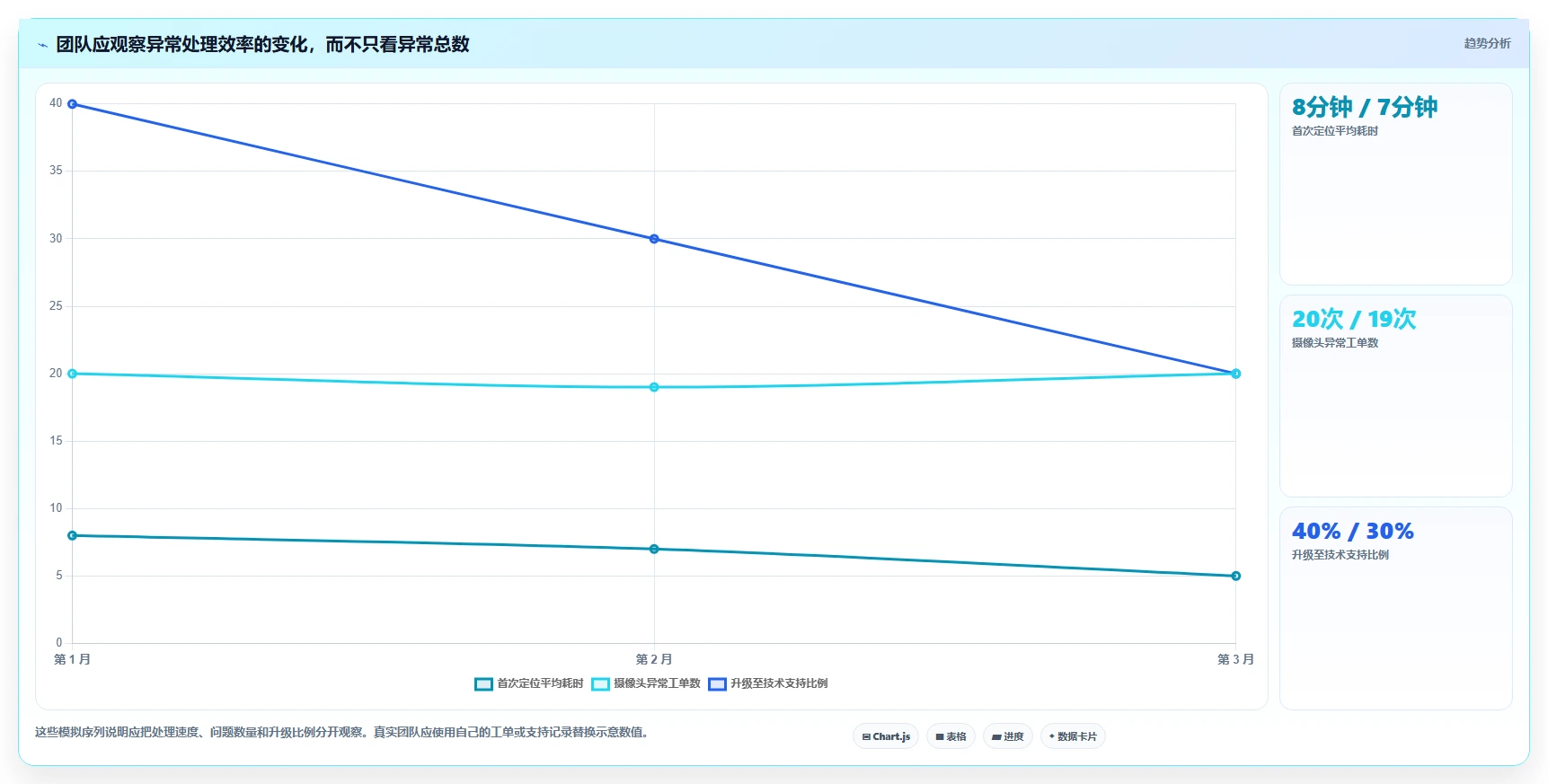Click the 第2月 x-axis label
Image resolution: width=1548 pixels, height=784 pixels.
[654, 659]
